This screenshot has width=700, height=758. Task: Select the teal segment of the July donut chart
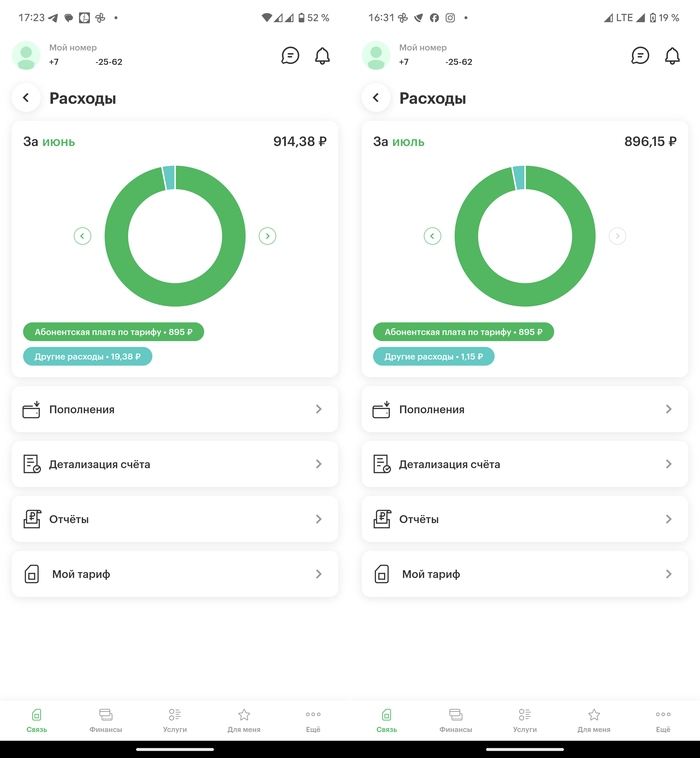[x=518, y=177]
